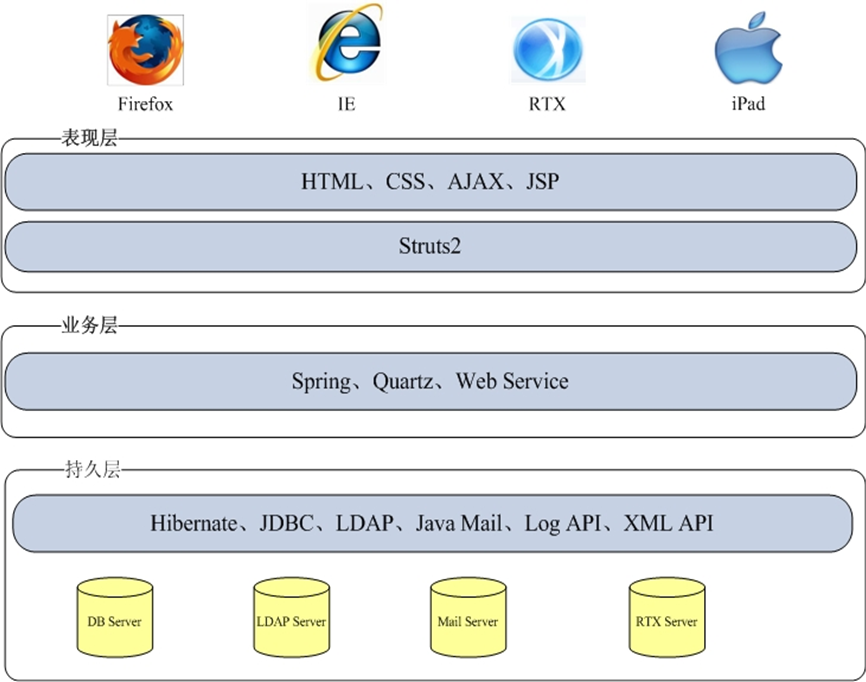This screenshot has width=866, height=682.
Task: Select the DB Server cylinder
Action: point(115,621)
